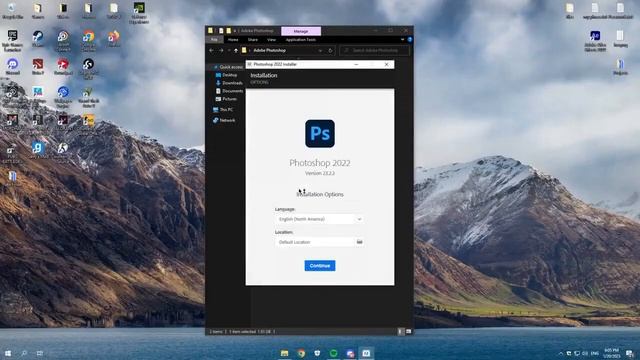Select Documents in navigation pane
Viewport: 640px width, 360px height.
pyautogui.click(x=229, y=91)
